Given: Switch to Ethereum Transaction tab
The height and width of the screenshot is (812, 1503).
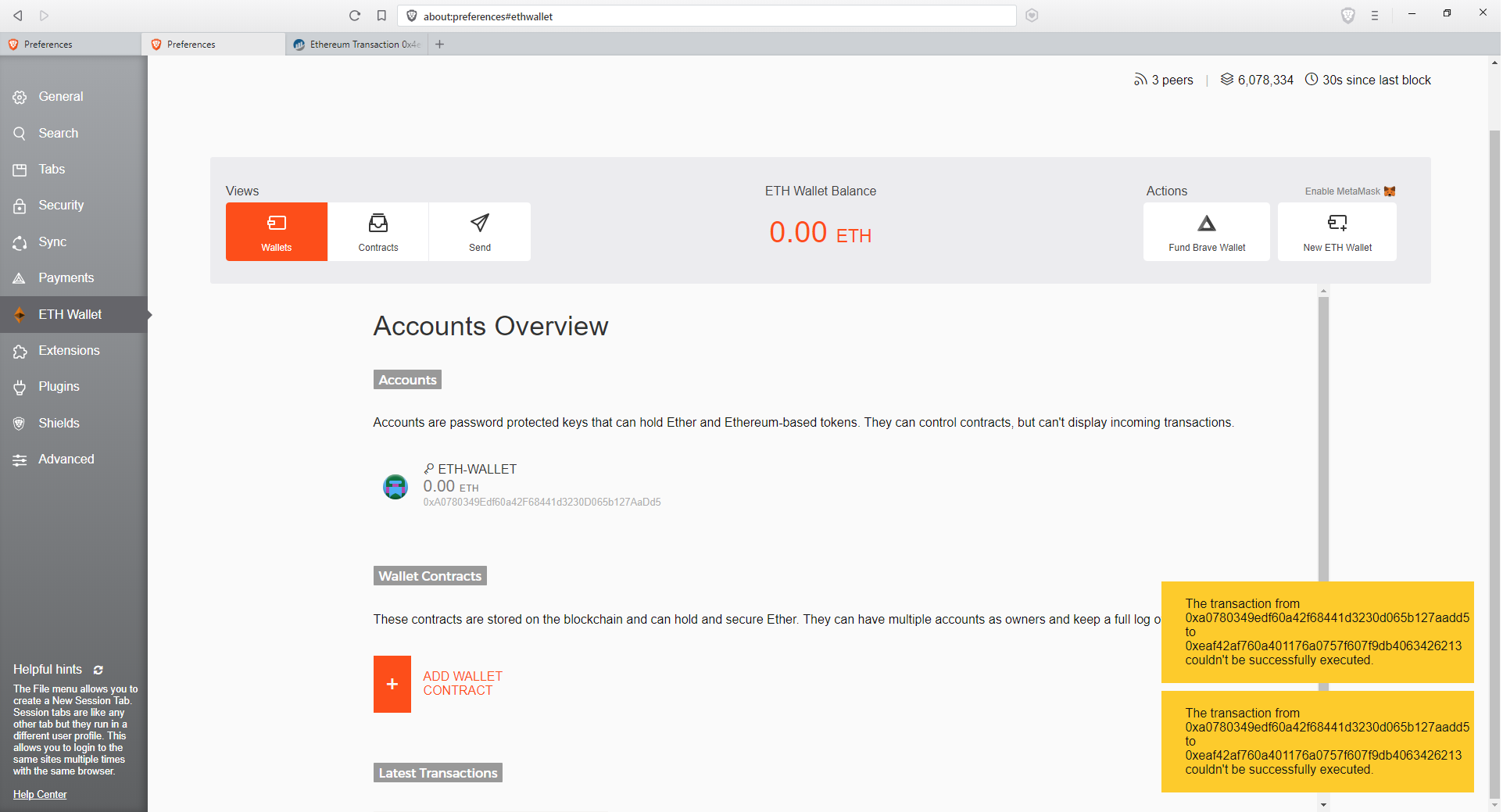Looking at the screenshot, I should 357,45.
